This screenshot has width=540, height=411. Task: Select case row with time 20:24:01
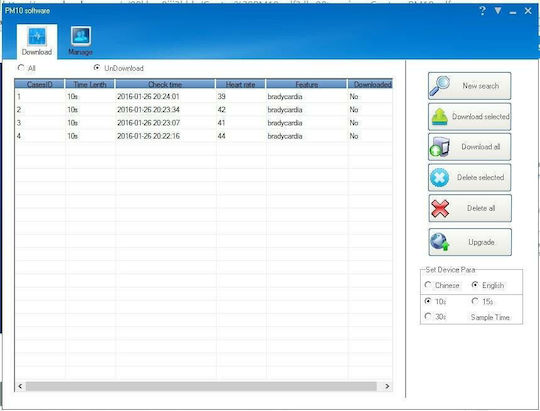203,96
